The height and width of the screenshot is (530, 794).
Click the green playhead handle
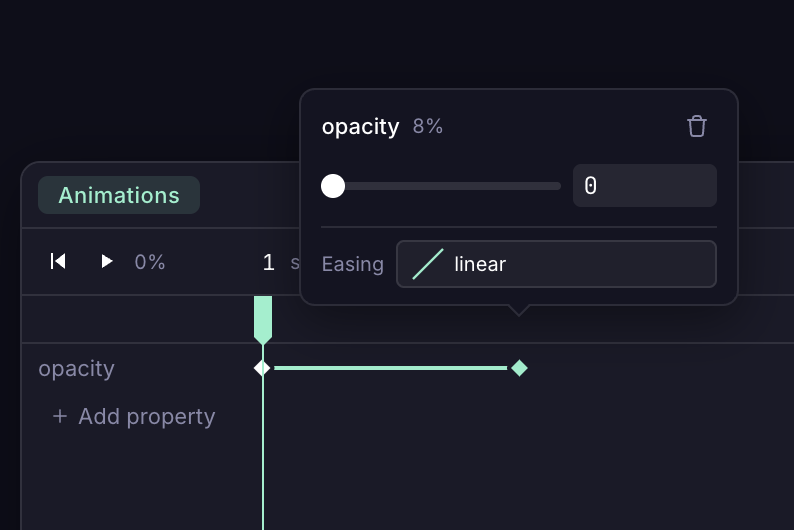point(263,318)
